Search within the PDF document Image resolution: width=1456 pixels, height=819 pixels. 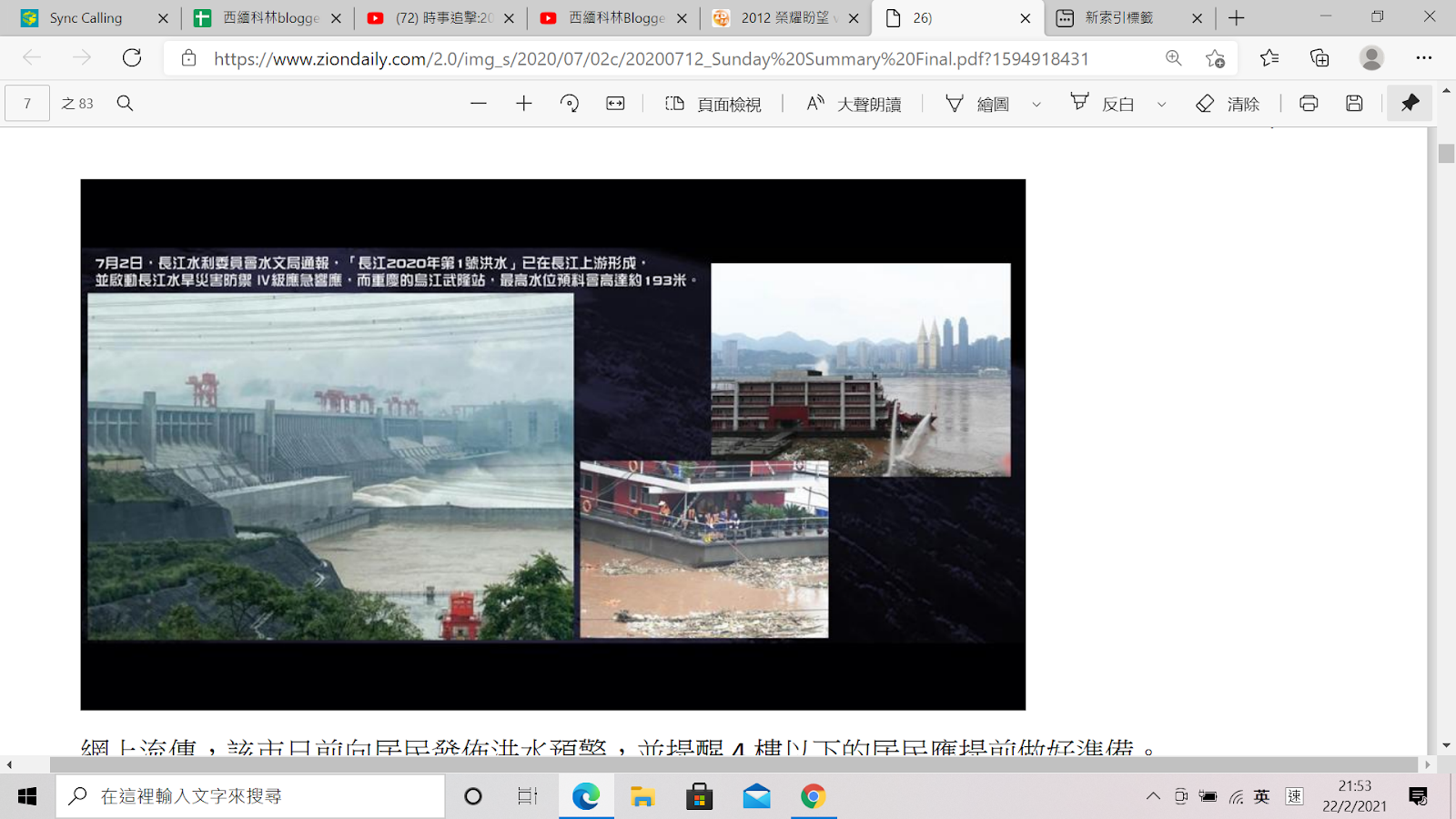[x=126, y=104]
